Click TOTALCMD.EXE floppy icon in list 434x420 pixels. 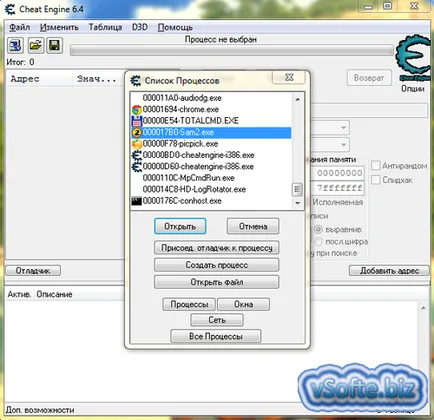click(137, 121)
